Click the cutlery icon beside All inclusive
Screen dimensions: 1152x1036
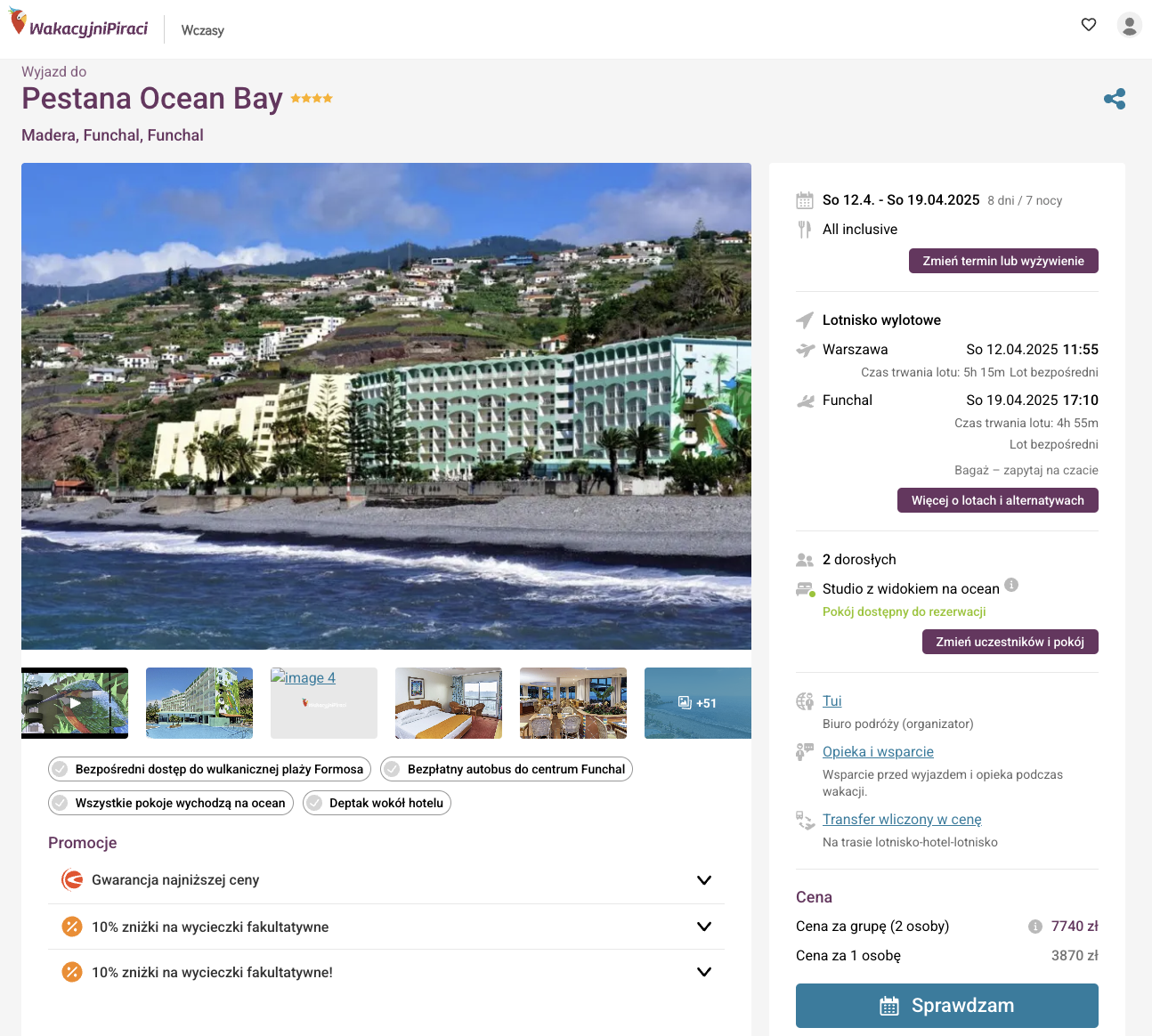[x=805, y=230]
